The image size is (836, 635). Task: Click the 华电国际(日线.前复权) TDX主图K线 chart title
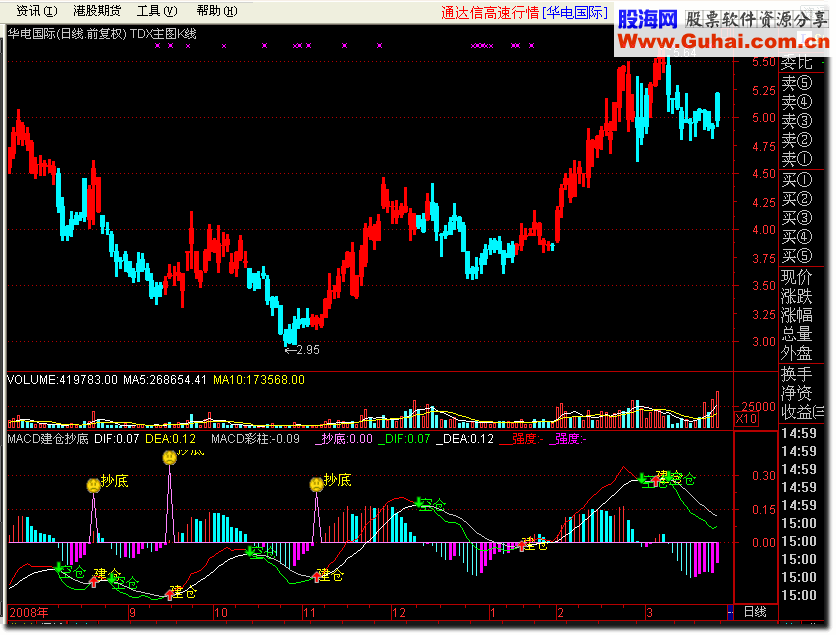(102, 34)
